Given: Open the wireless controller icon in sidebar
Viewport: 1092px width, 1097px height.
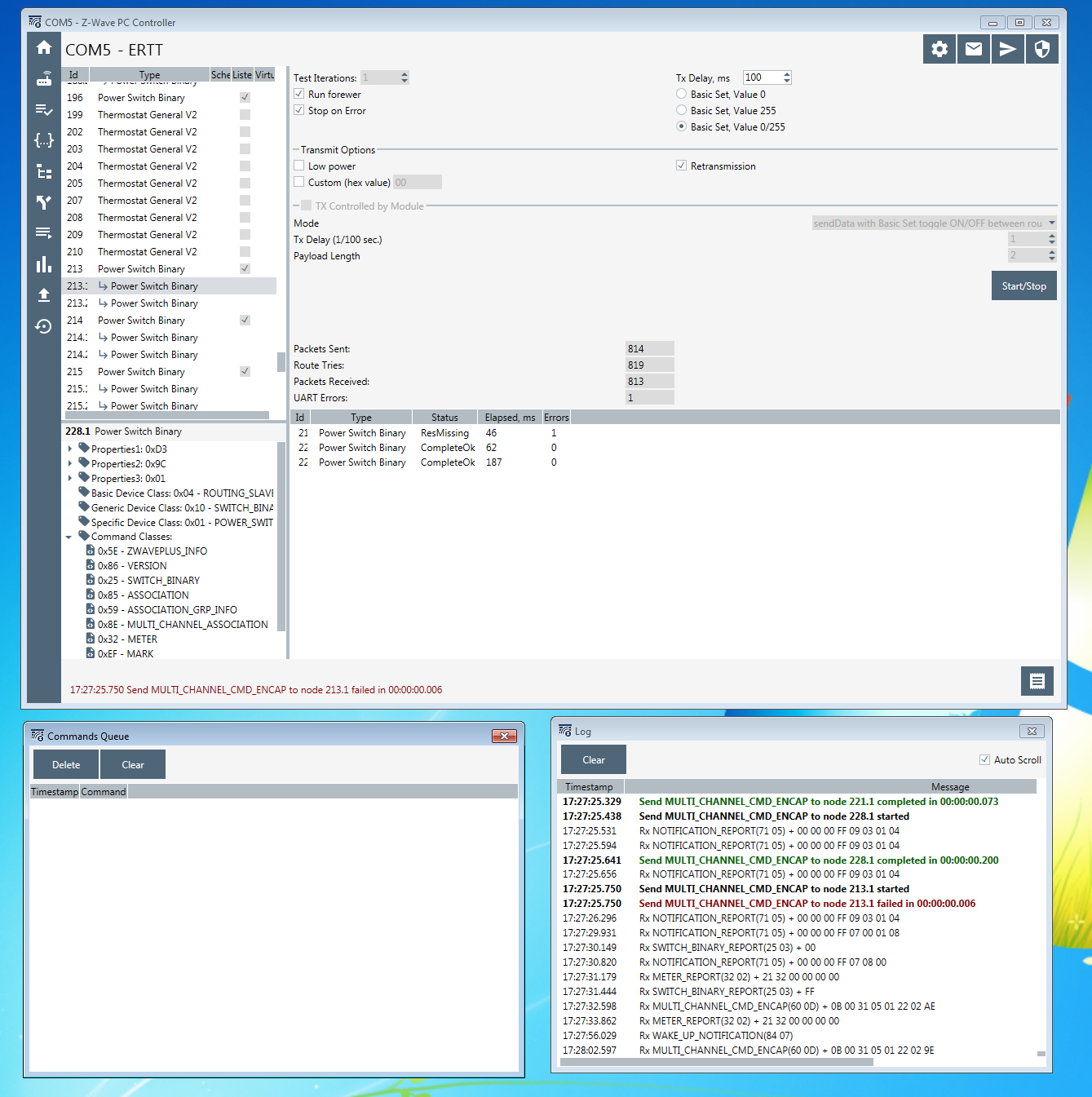Looking at the screenshot, I should (44, 78).
